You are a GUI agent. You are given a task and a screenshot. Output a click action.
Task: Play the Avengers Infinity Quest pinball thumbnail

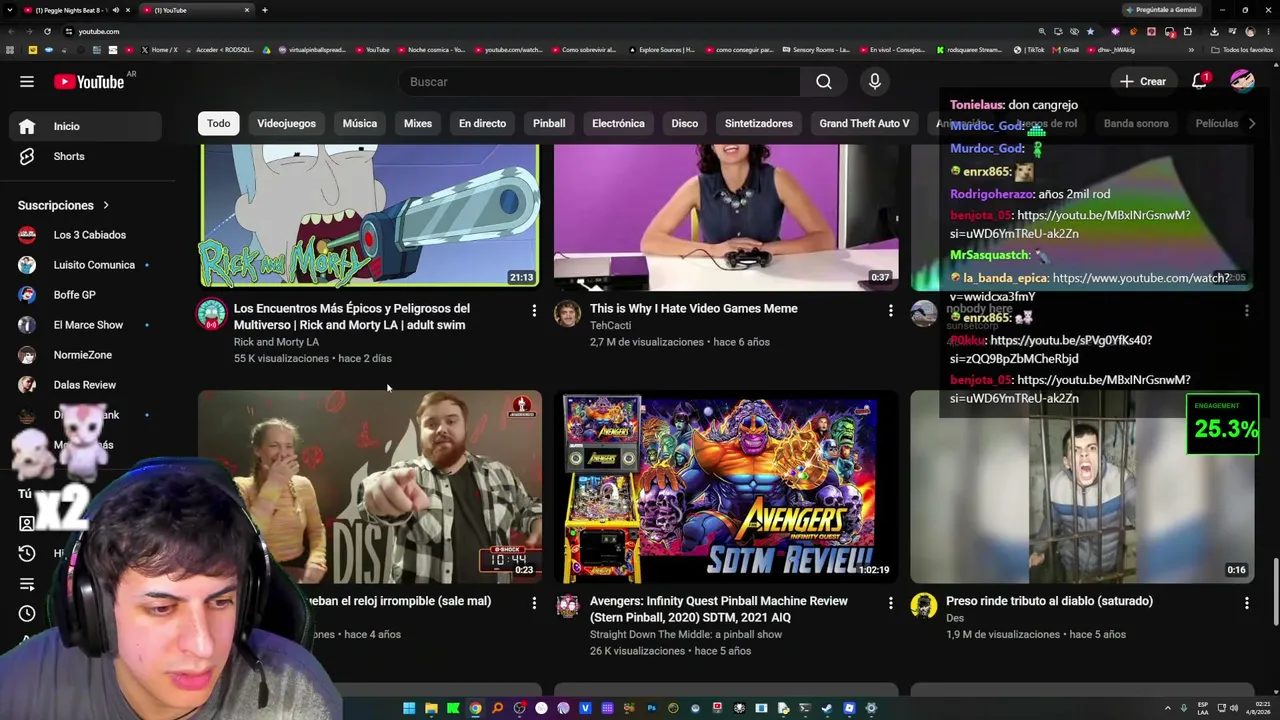coord(726,487)
